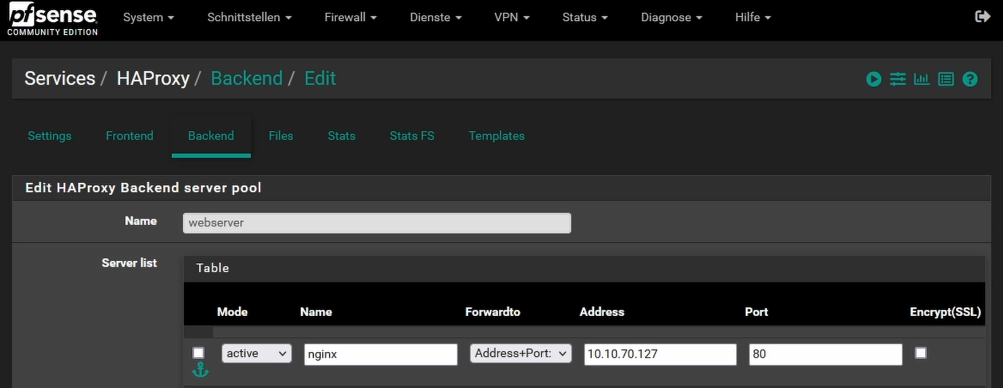Click the server Name field containing nginx
This screenshot has width=1003, height=388.
[381, 354]
